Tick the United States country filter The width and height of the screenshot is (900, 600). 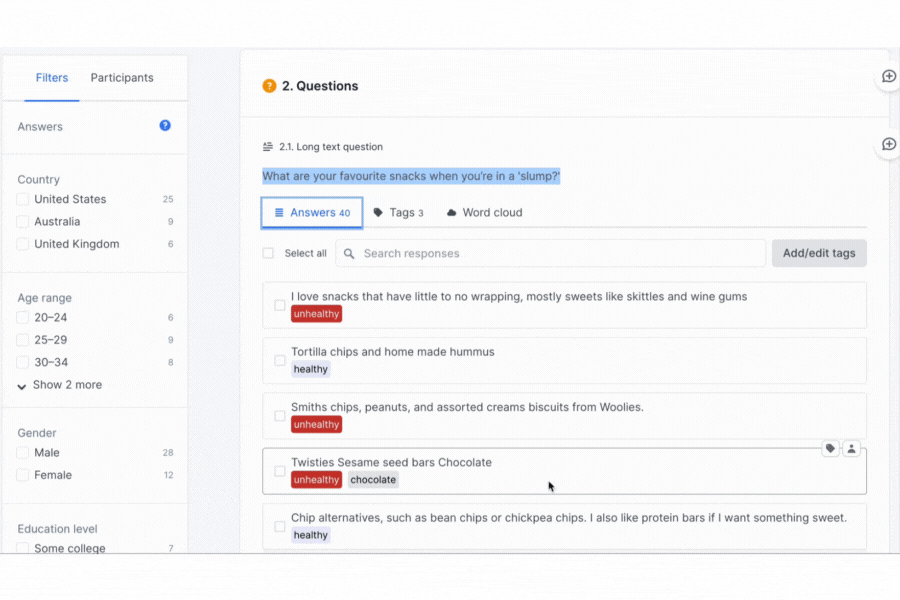click(x=23, y=200)
